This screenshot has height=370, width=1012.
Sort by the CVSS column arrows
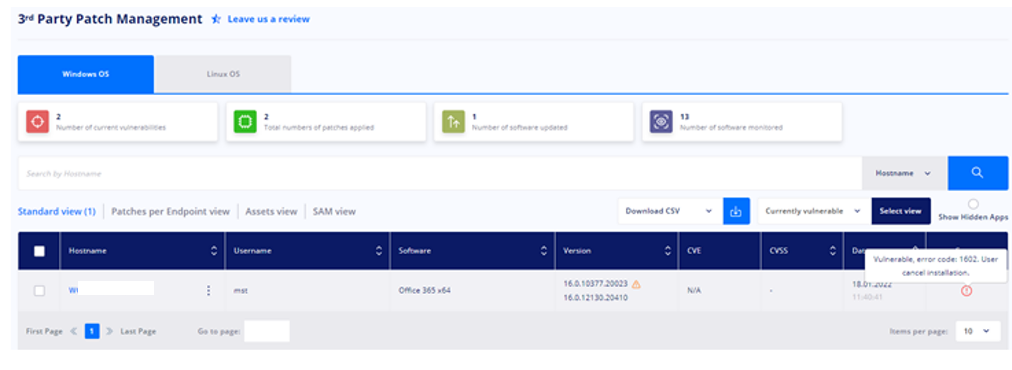[833, 251]
